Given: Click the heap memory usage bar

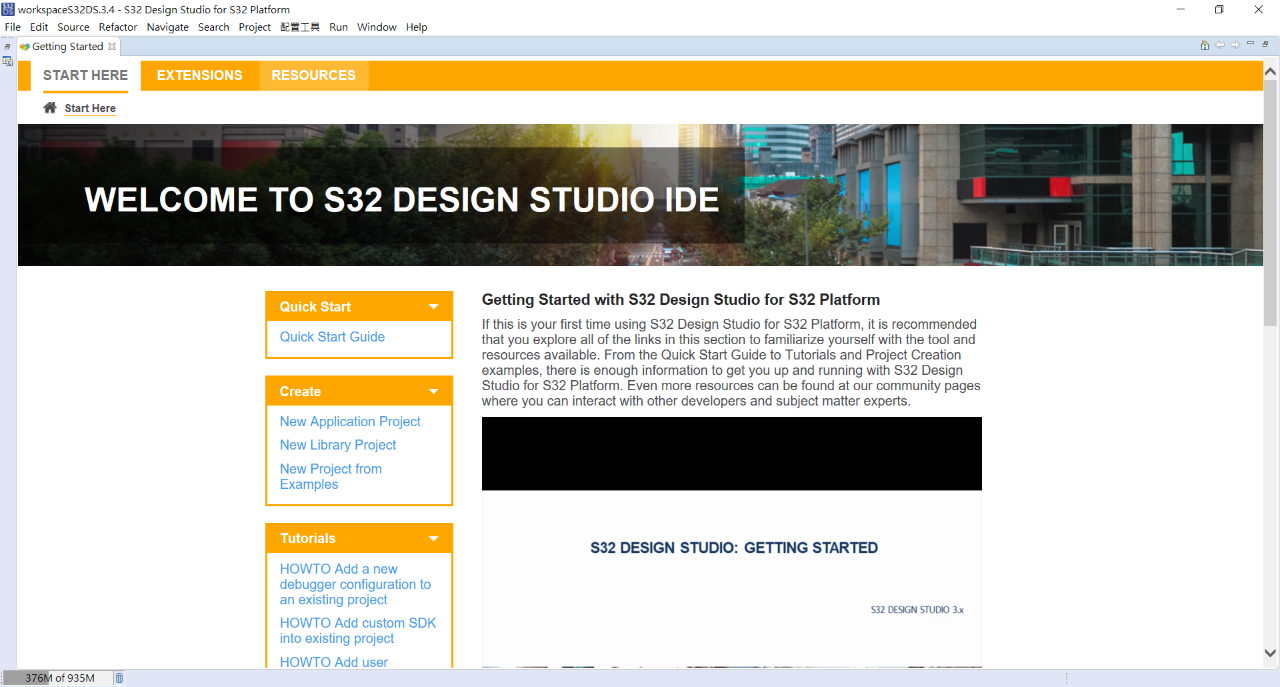Looking at the screenshot, I should [59, 678].
